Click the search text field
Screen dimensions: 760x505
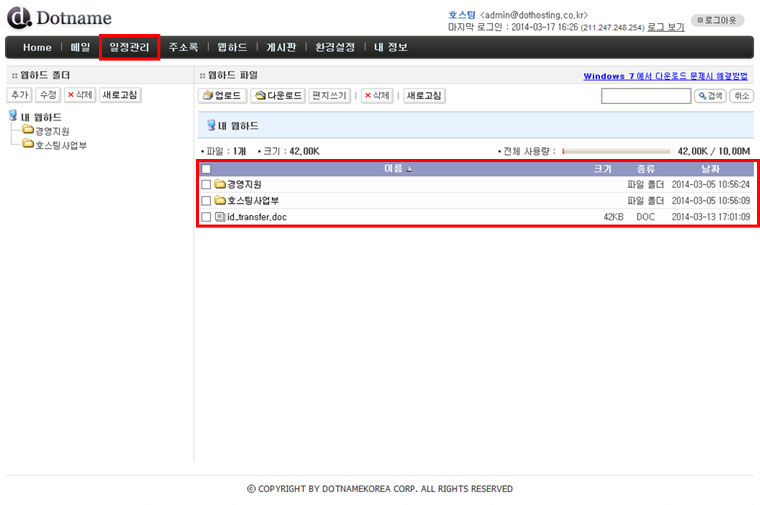point(645,96)
